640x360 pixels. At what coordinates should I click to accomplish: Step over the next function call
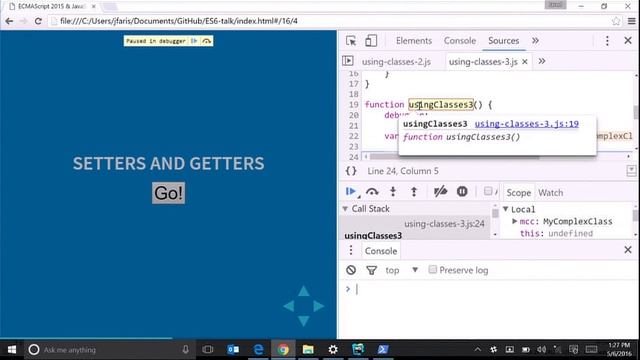pos(372,191)
